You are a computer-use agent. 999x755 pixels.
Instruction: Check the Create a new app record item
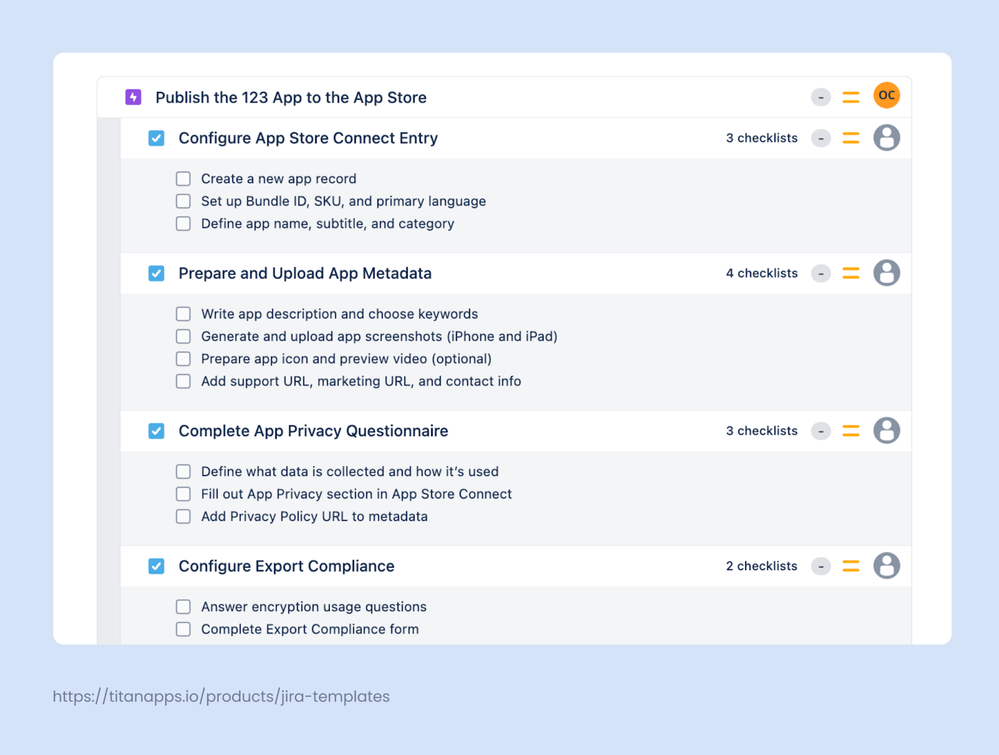(x=183, y=178)
